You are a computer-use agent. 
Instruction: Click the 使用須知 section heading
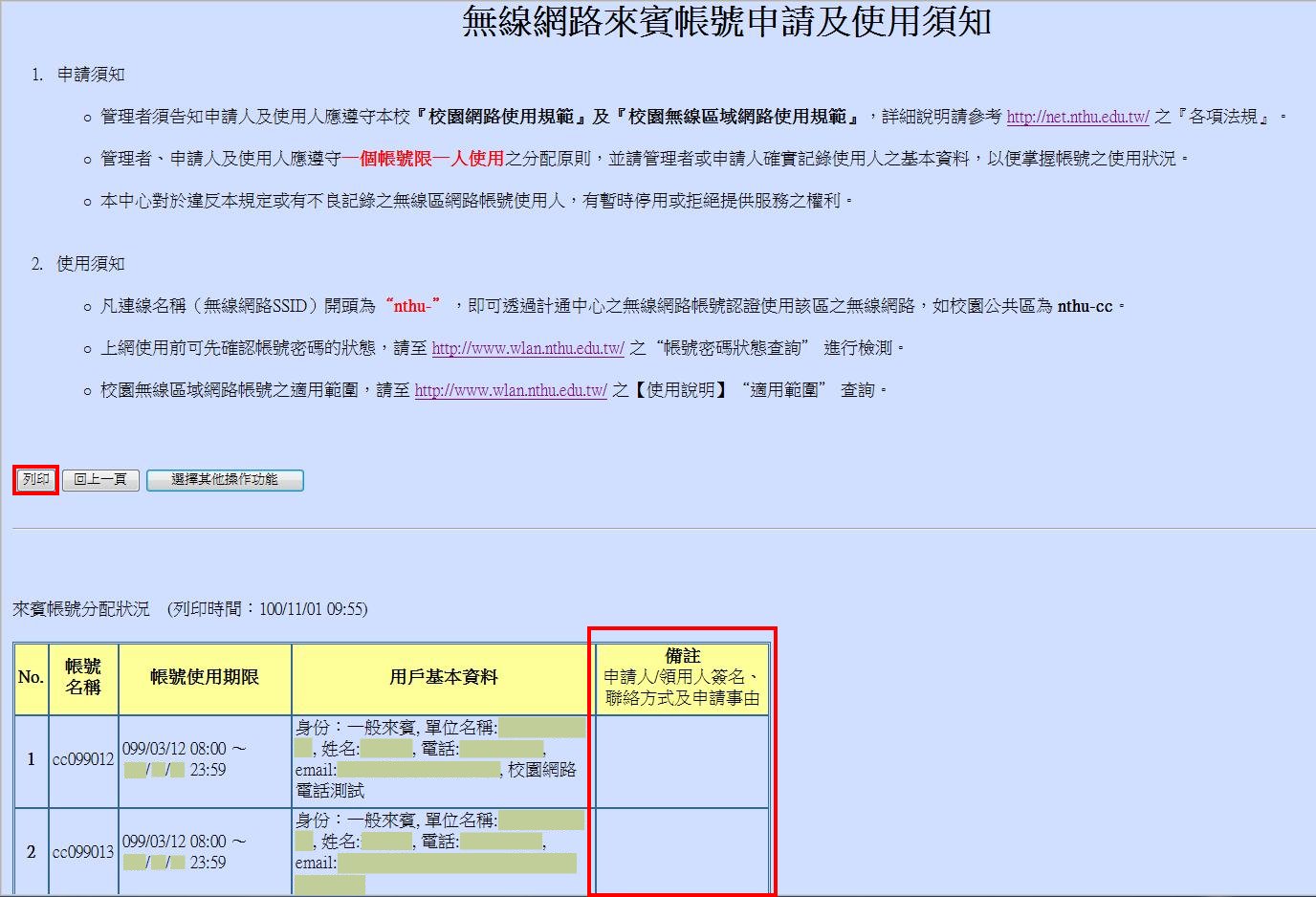(90, 264)
